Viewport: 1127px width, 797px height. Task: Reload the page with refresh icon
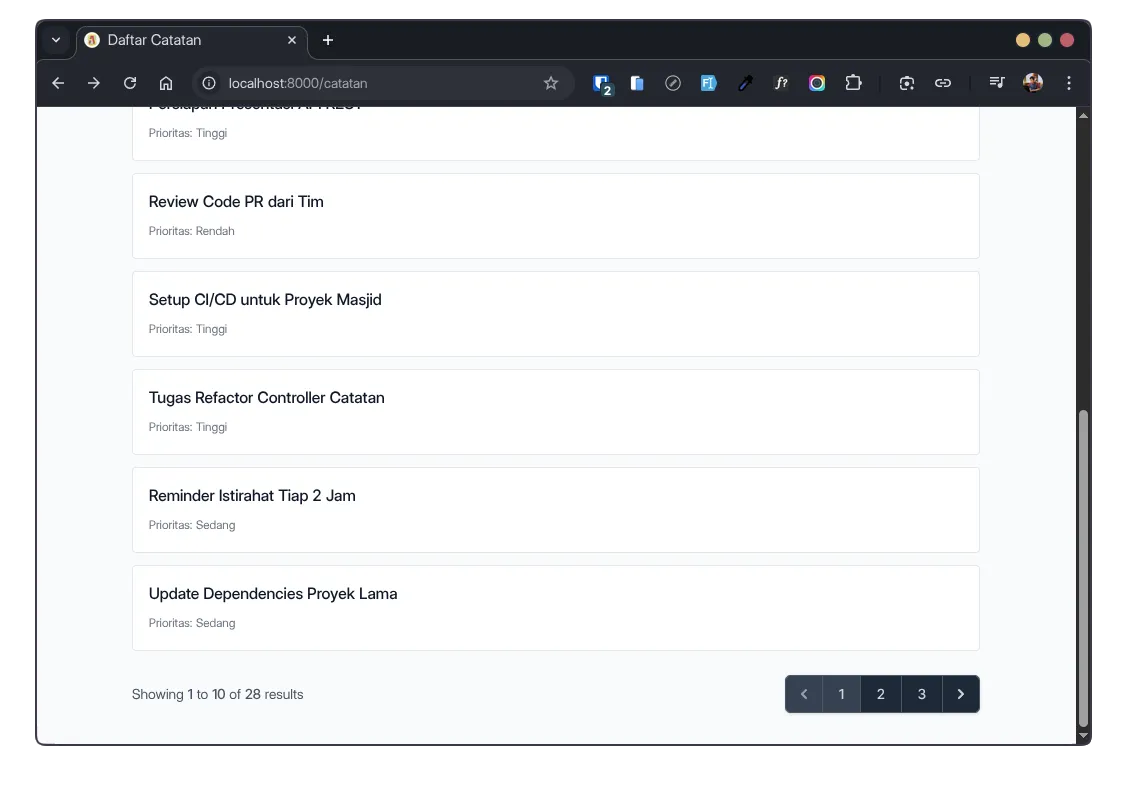tap(130, 83)
